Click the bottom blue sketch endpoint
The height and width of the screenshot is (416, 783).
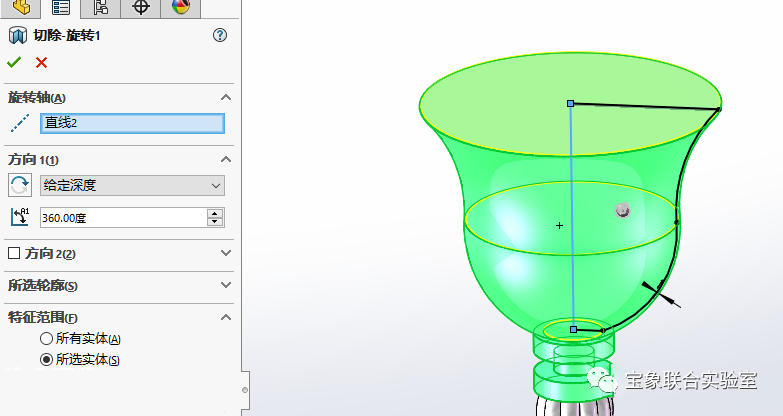573,330
